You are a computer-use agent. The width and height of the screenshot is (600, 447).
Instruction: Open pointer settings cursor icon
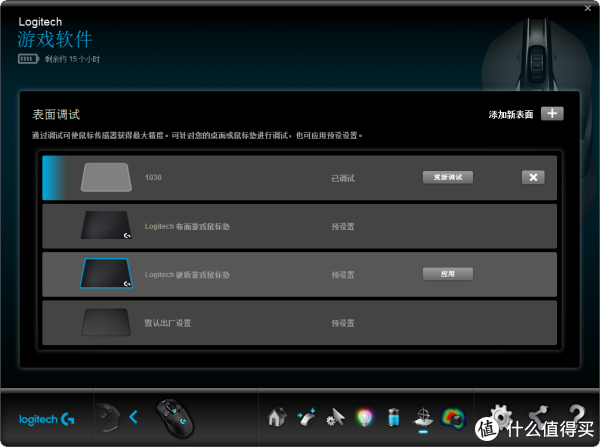[x=336, y=415]
